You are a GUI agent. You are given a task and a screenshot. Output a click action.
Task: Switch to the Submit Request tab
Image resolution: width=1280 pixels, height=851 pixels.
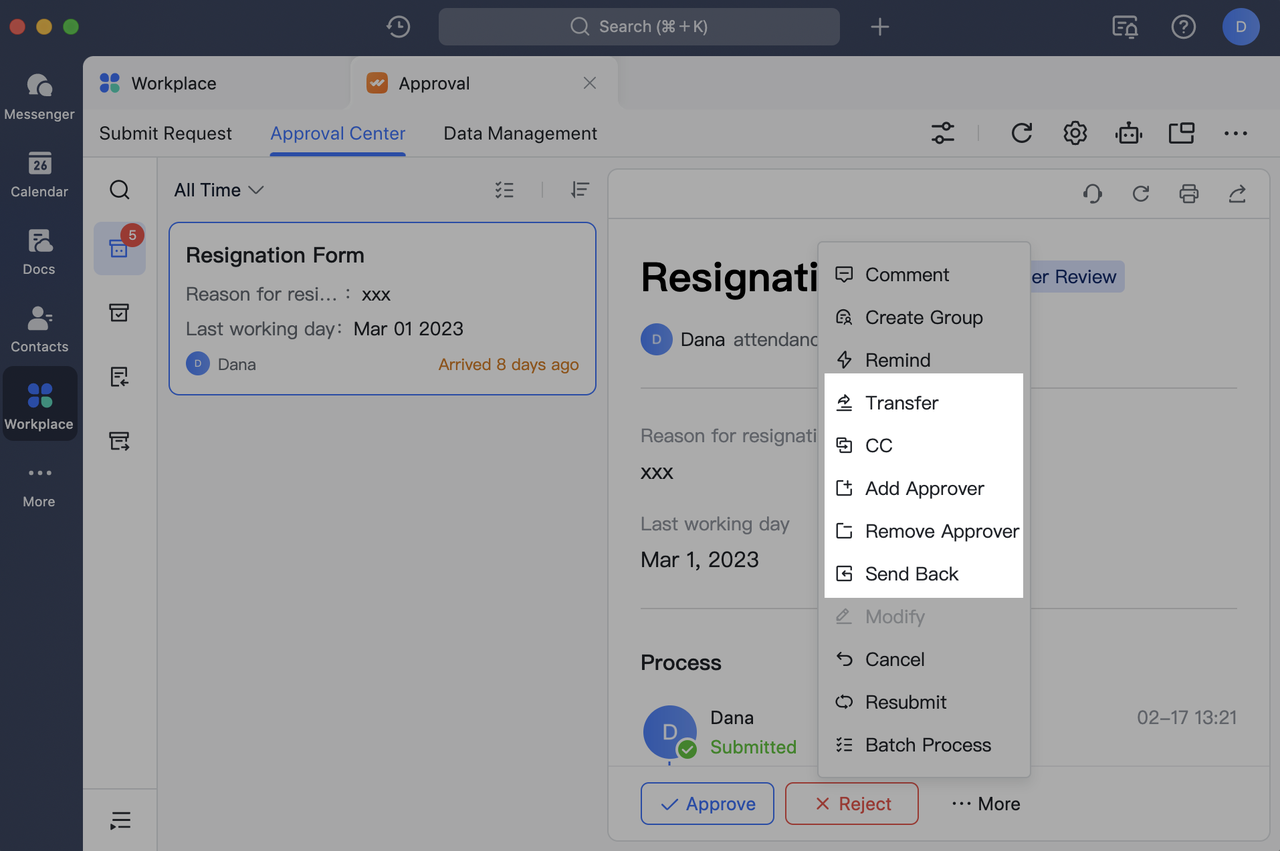(x=165, y=134)
